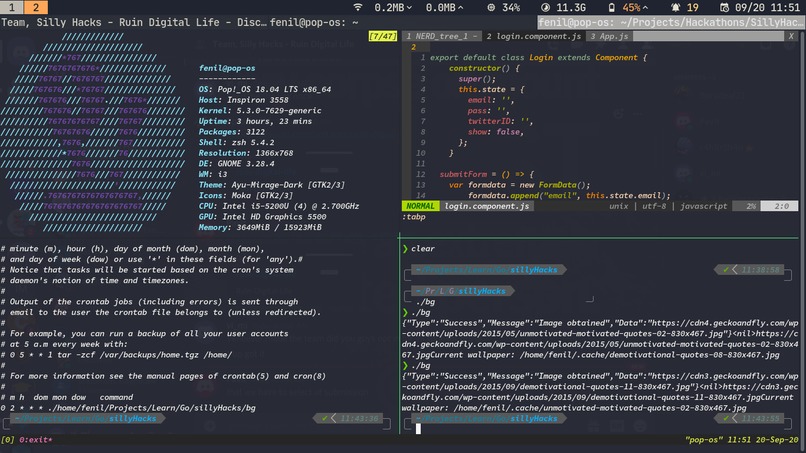Click the crontab entry running sillyHacks/bg
The width and height of the screenshot is (806, 453).
pos(128,408)
